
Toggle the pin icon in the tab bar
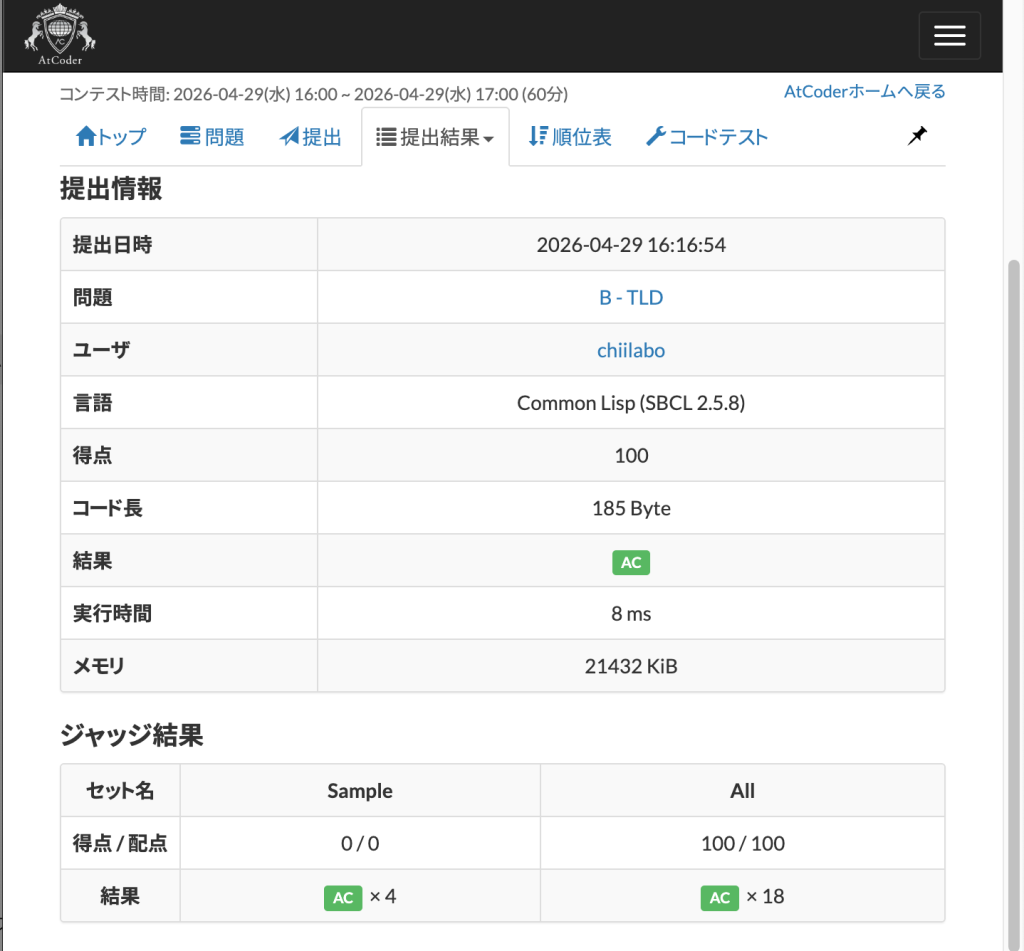click(917, 136)
